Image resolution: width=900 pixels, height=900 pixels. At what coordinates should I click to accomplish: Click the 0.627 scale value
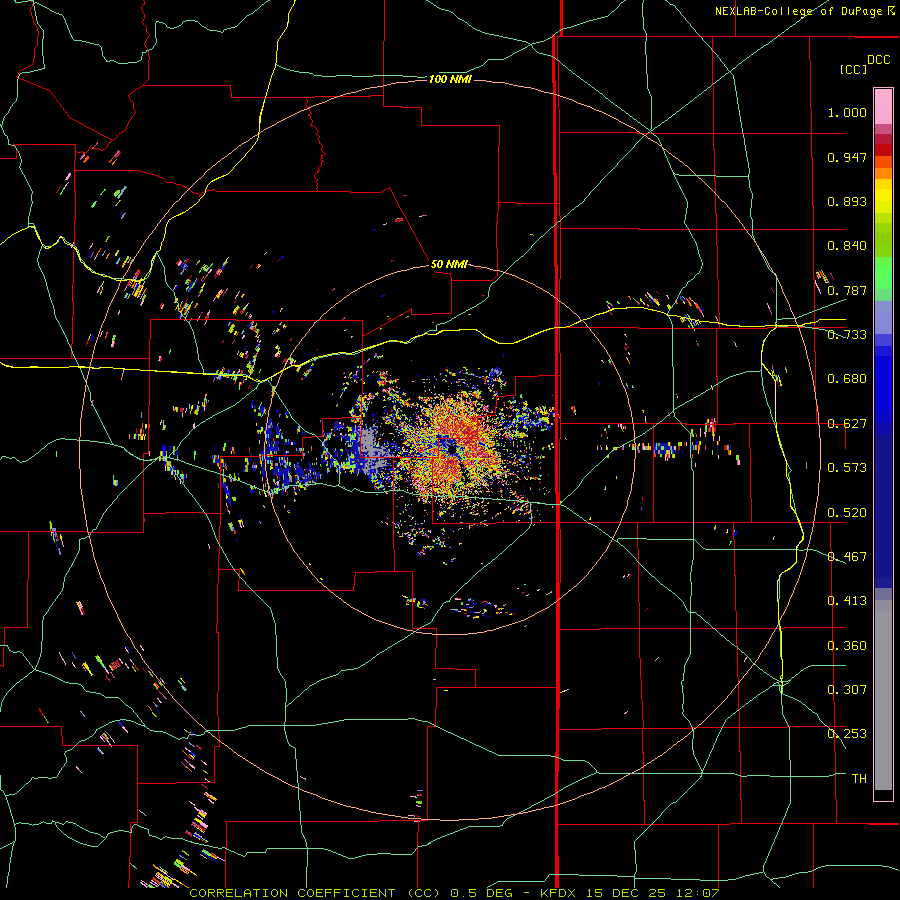point(847,424)
